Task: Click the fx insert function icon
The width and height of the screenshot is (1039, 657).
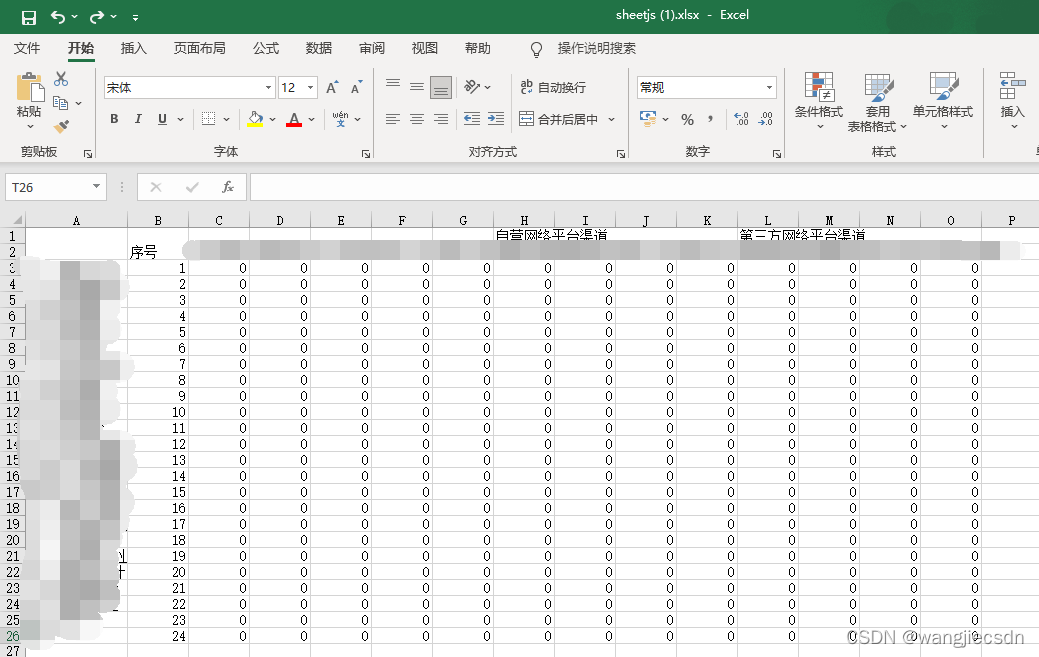Action: click(228, 187)
